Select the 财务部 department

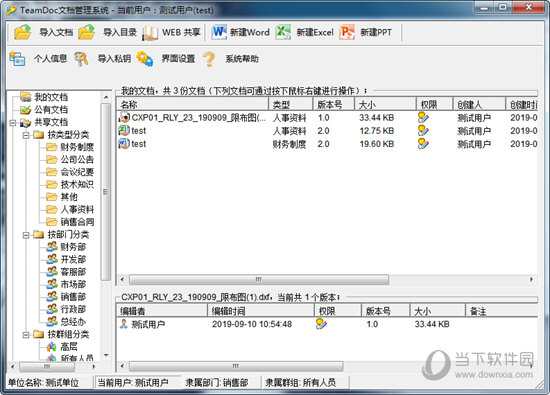[73, 247]
